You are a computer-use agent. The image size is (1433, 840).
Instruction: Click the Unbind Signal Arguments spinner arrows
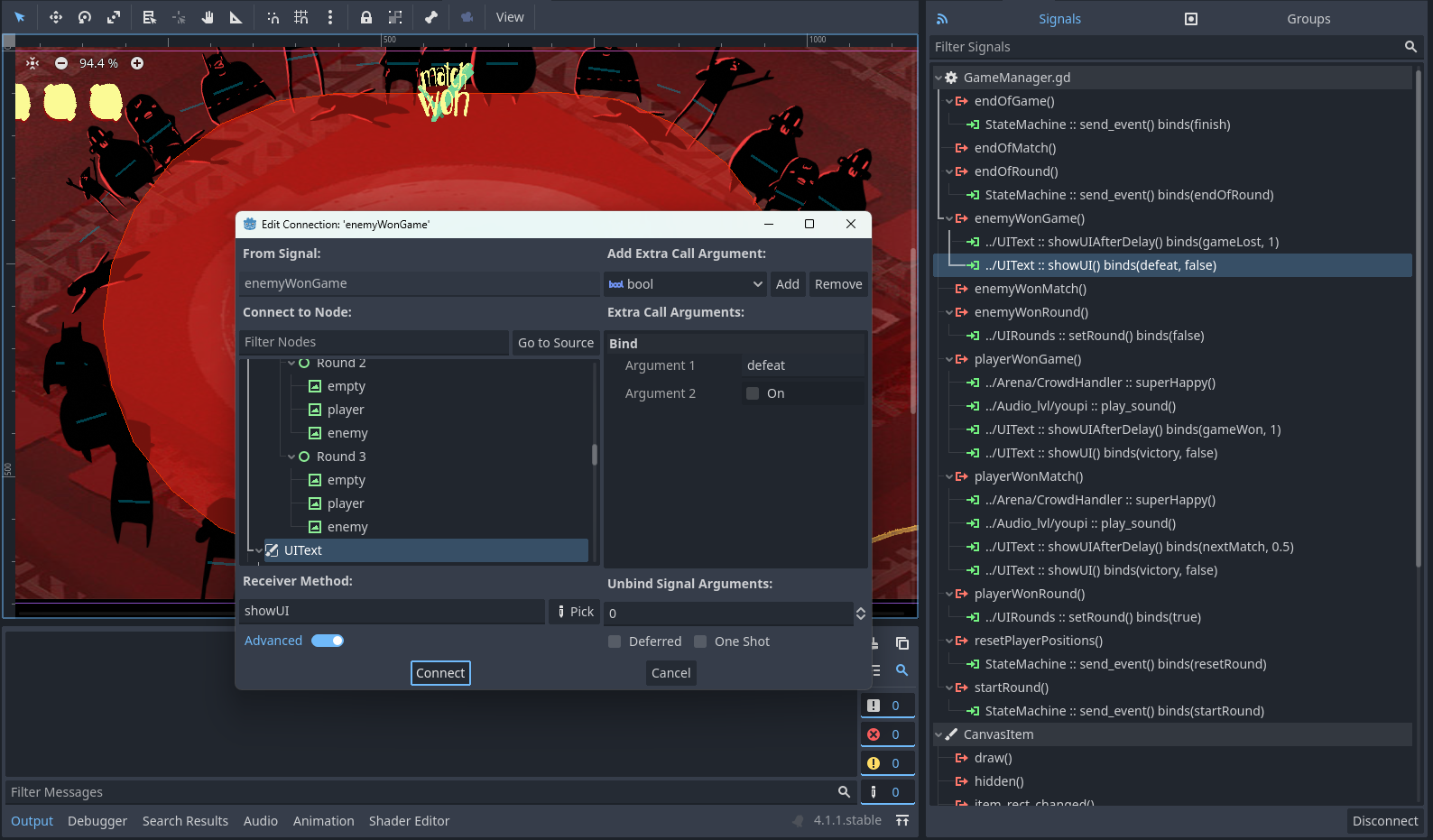[x=861, y=614]
